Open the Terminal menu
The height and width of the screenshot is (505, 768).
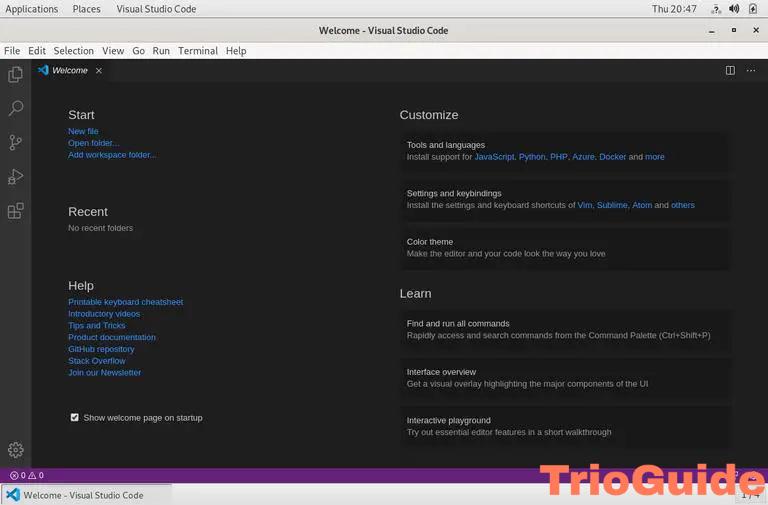click(198, 51)
